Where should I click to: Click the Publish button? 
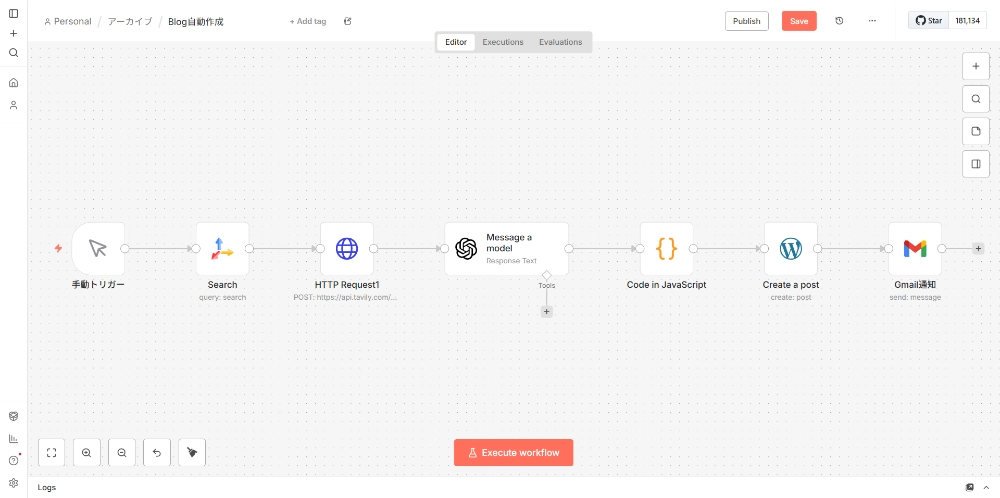click(746, 21)
